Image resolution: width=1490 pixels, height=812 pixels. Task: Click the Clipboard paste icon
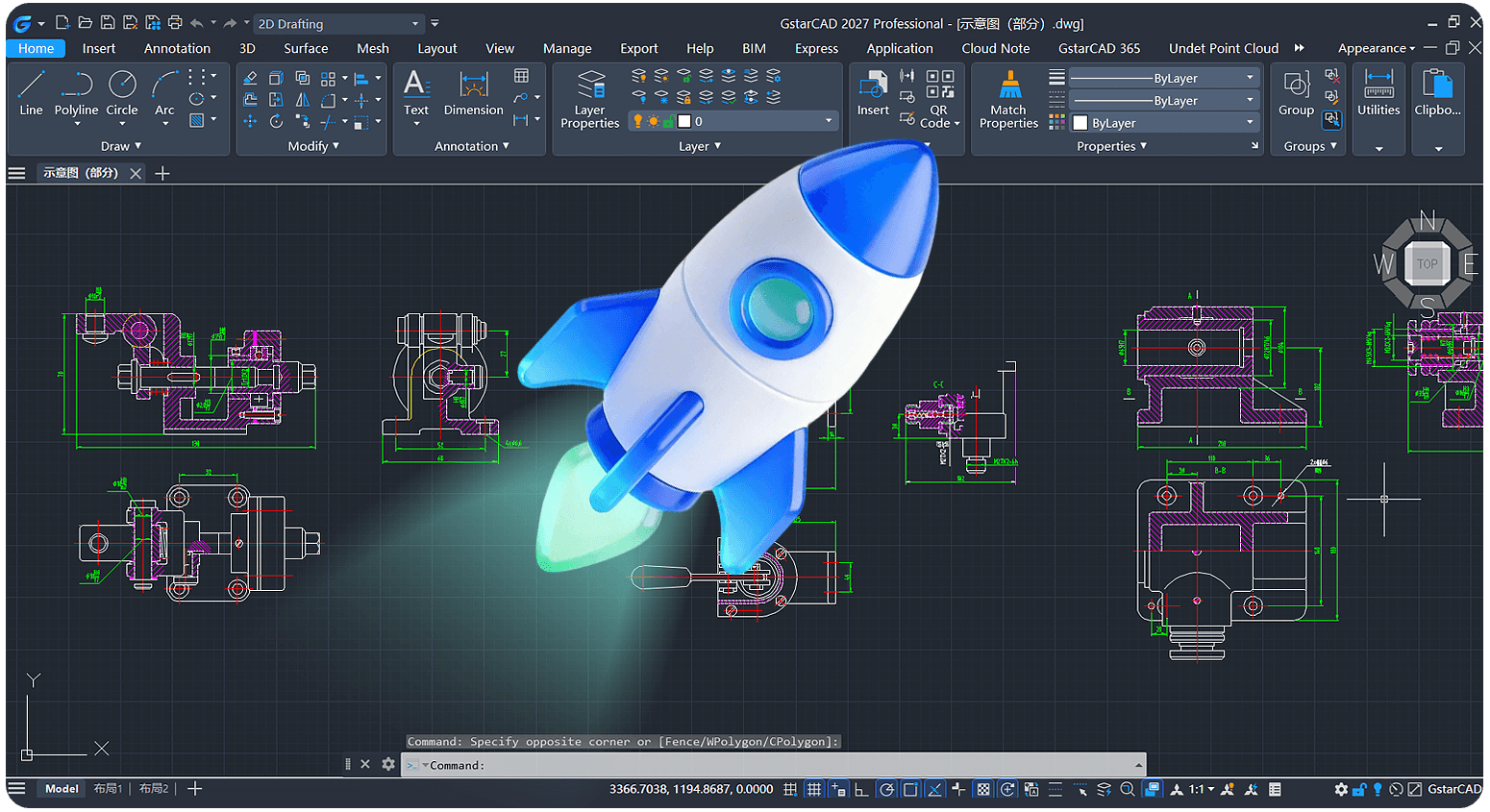(1437, 93)
